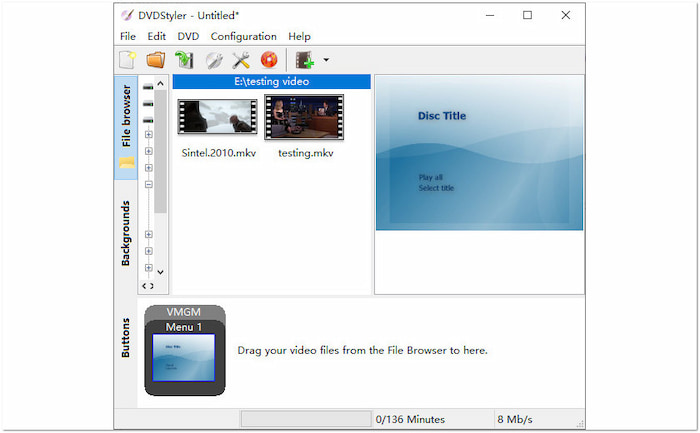The height and width of the screenshot is (433, 700).
Task: Open the Configuration menu
Action: point(243,37)
